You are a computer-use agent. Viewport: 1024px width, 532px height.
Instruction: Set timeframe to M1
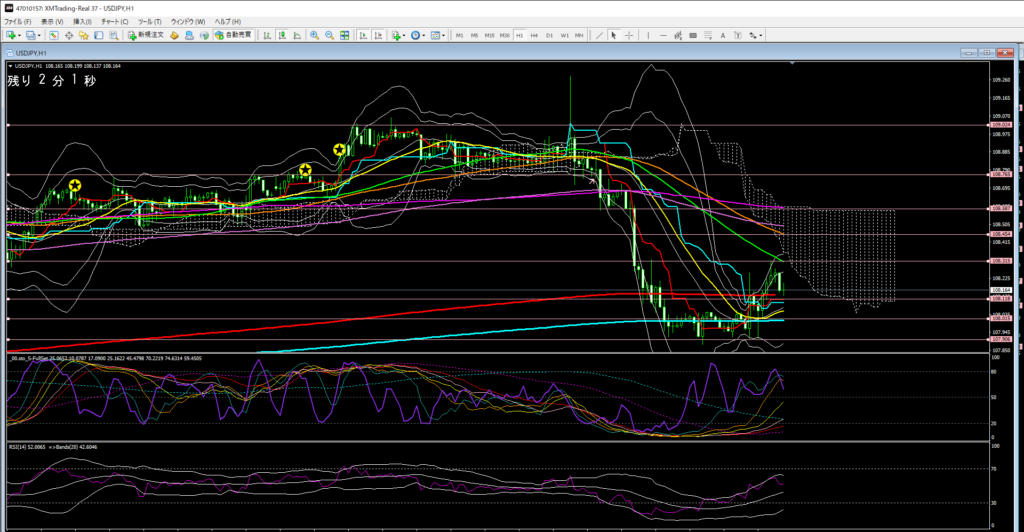[x=460, y=35]
